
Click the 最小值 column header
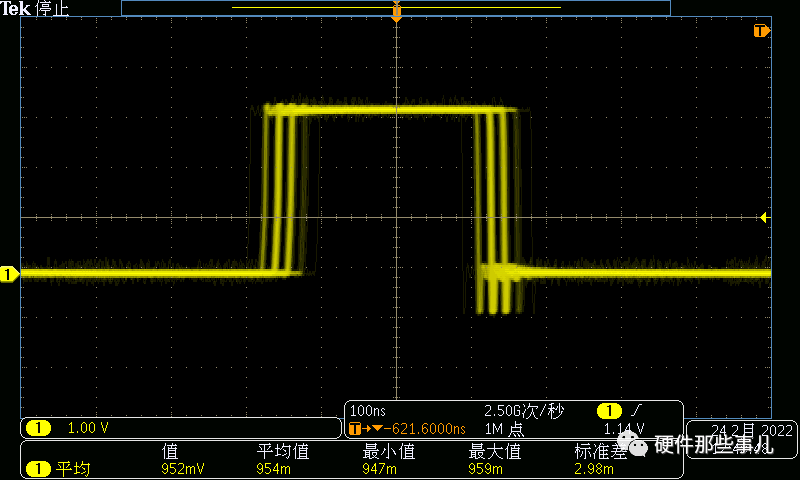click(388, 451)
